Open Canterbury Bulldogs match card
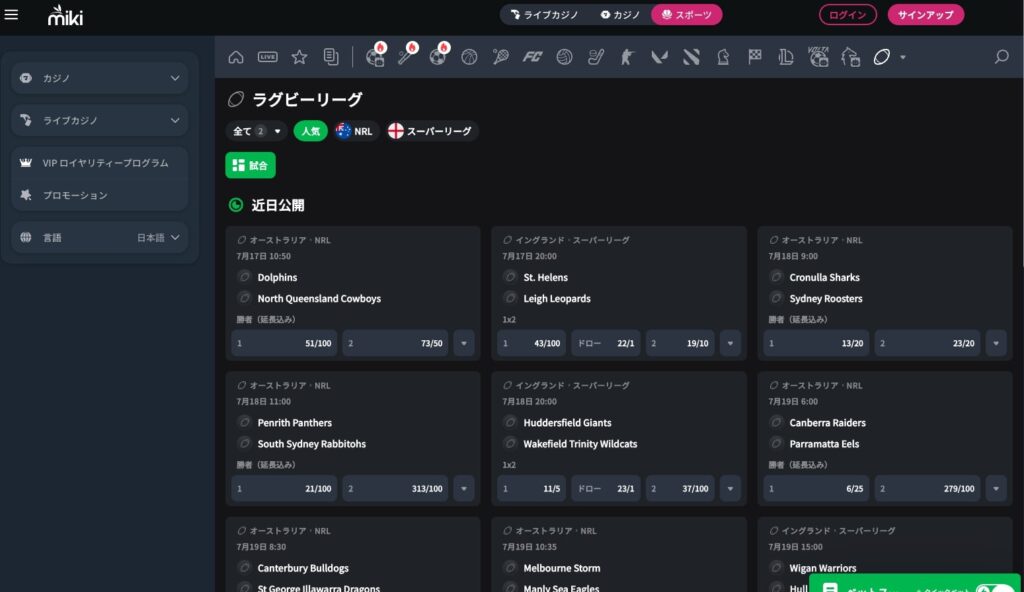The image size is (1024, 592). 353,555
